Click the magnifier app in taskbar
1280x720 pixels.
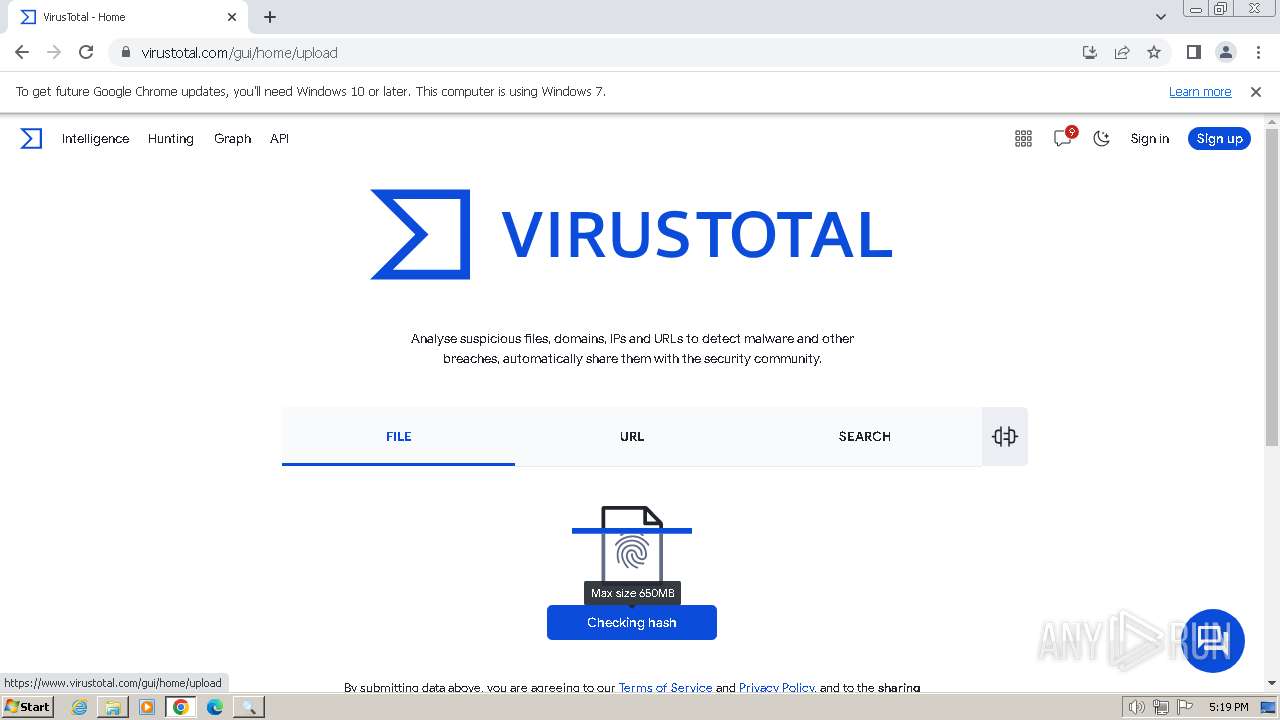pyautogui.click(x=248, y=707)
